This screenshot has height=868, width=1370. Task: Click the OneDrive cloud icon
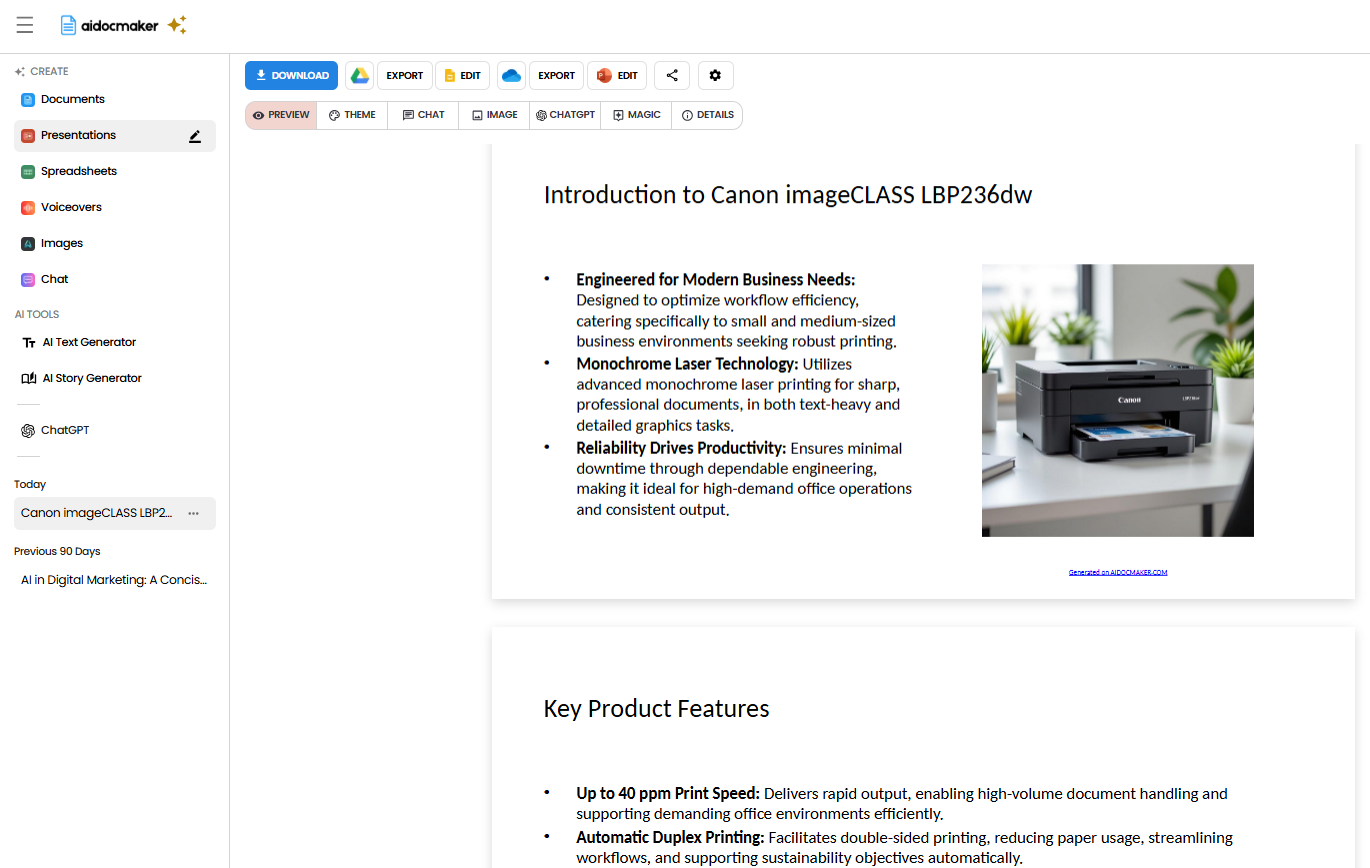[511, 76]
